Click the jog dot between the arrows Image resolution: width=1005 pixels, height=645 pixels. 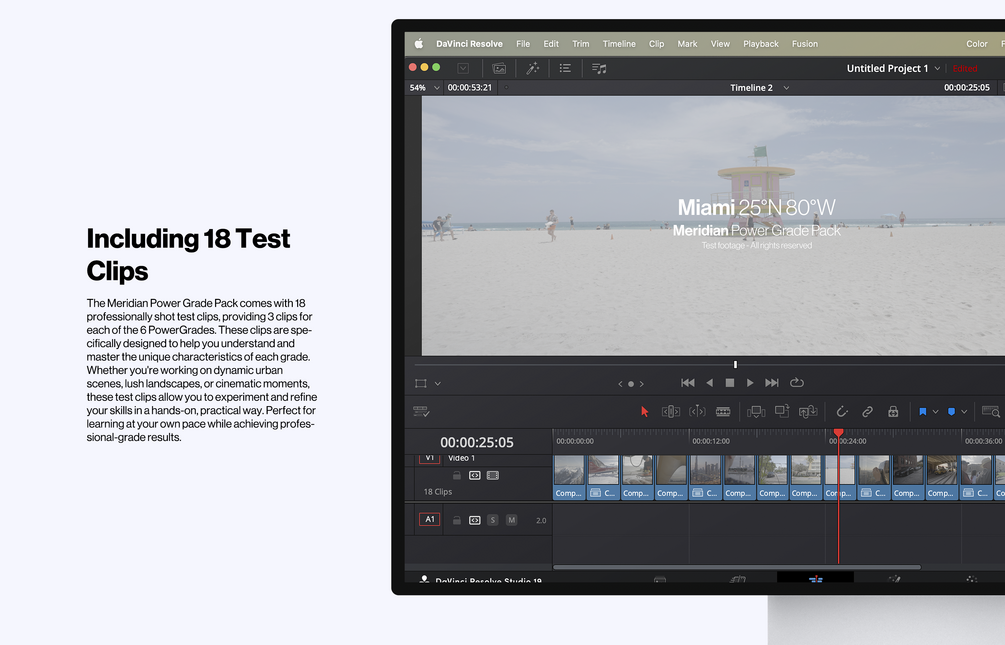pyautogui.click(x=631, y=384)
